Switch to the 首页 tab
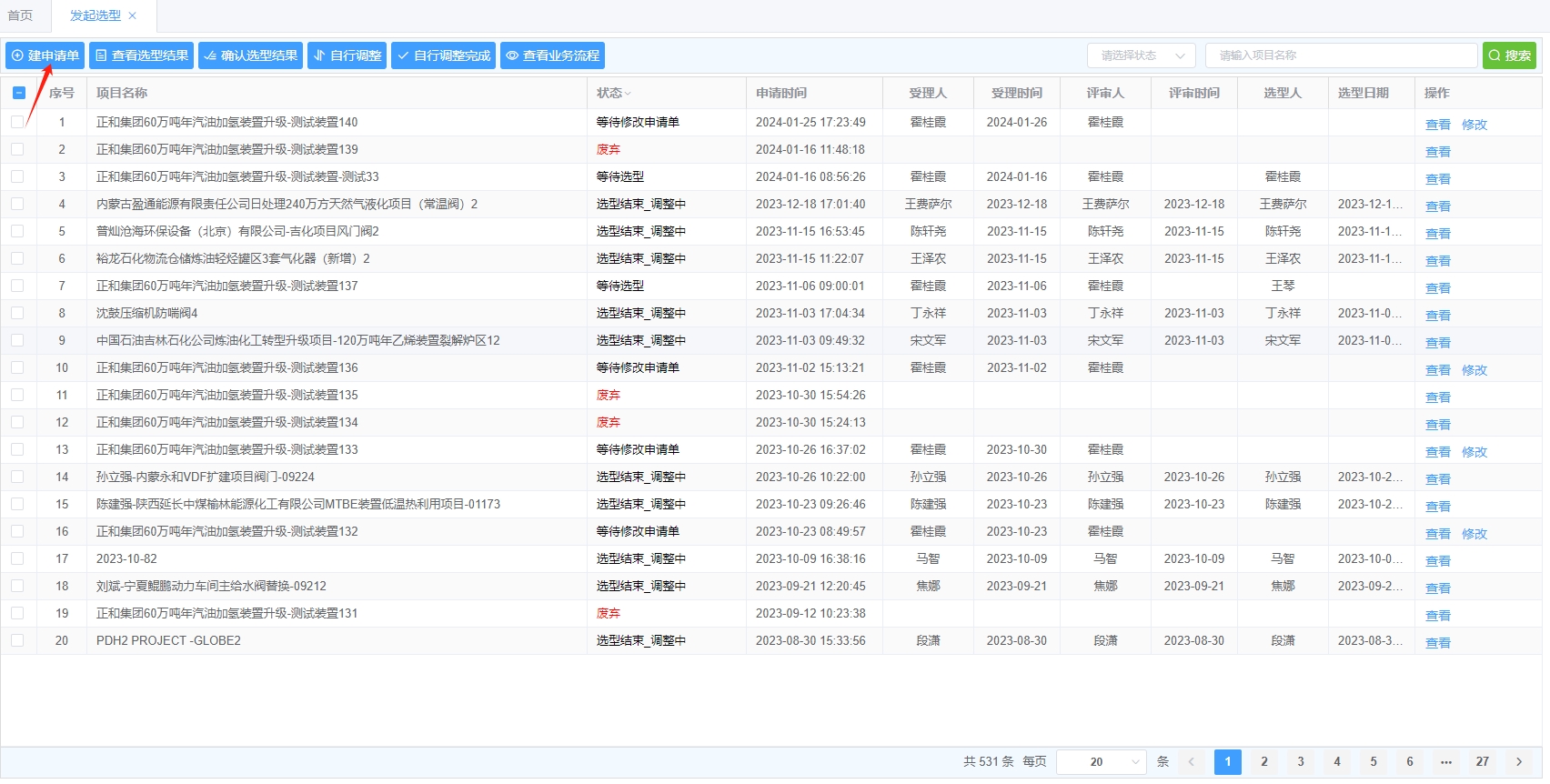This screenshot has height=784, width=1550. 20,15
